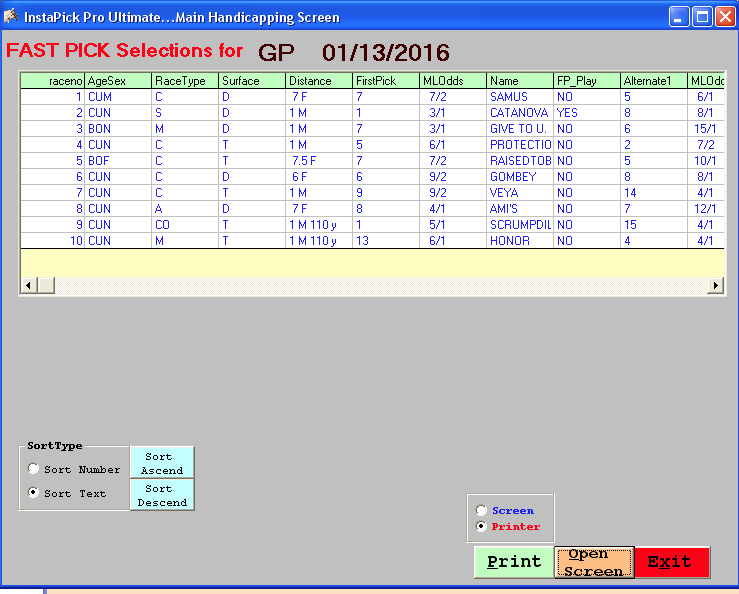Click the AgeSex column header

click(118, 81)
